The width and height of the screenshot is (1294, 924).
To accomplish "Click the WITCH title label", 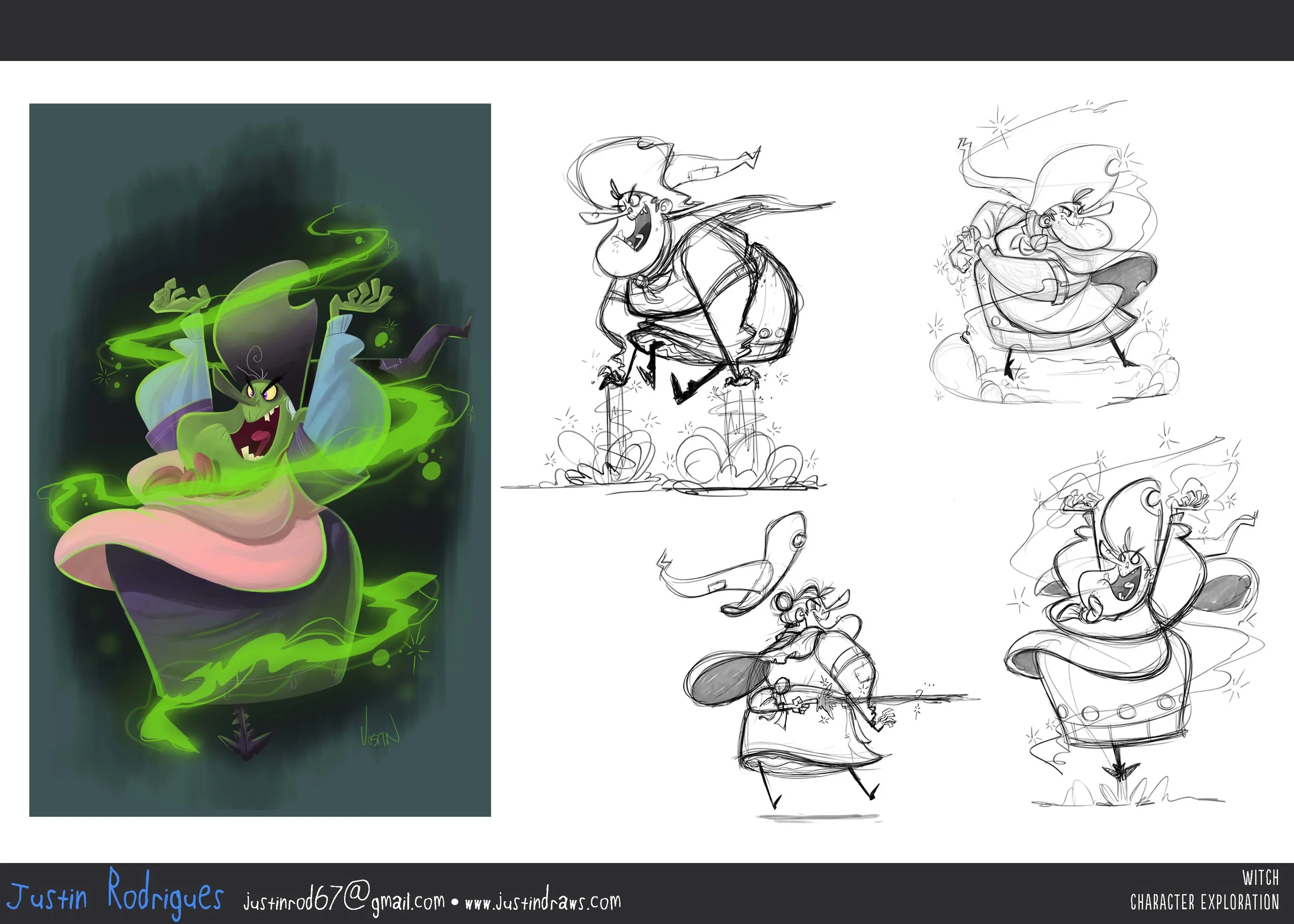I will tap(1260, 878).
